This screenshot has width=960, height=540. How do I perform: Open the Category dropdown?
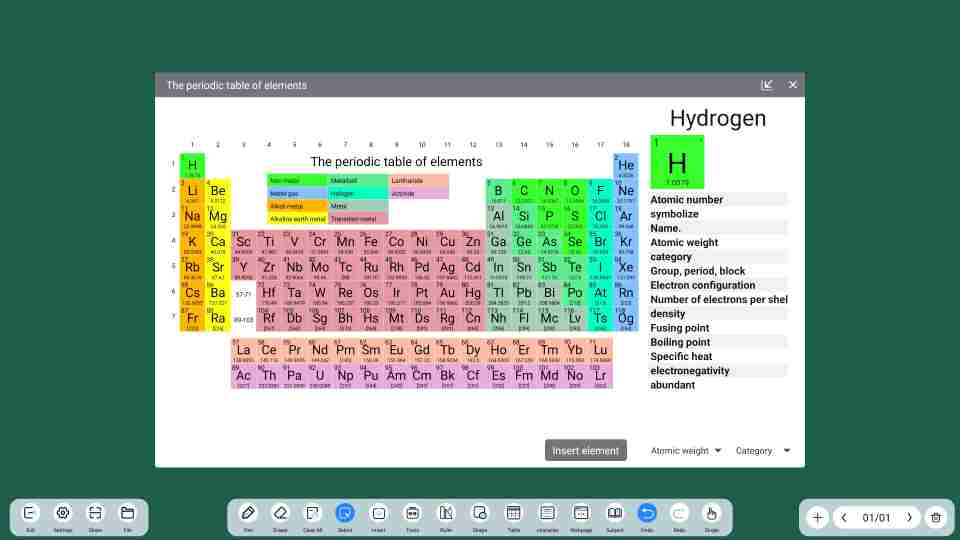tap(763, 451)
